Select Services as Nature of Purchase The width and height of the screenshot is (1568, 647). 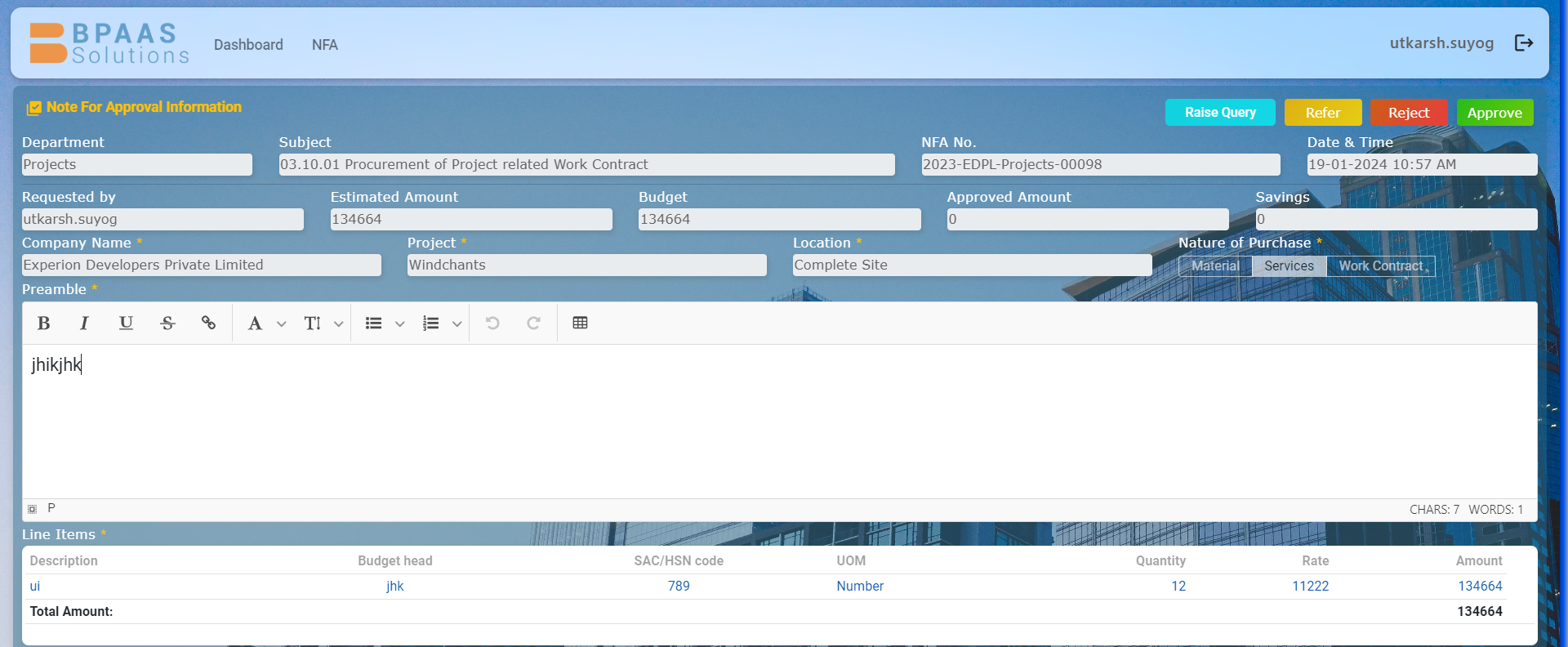click(1289, 266)
